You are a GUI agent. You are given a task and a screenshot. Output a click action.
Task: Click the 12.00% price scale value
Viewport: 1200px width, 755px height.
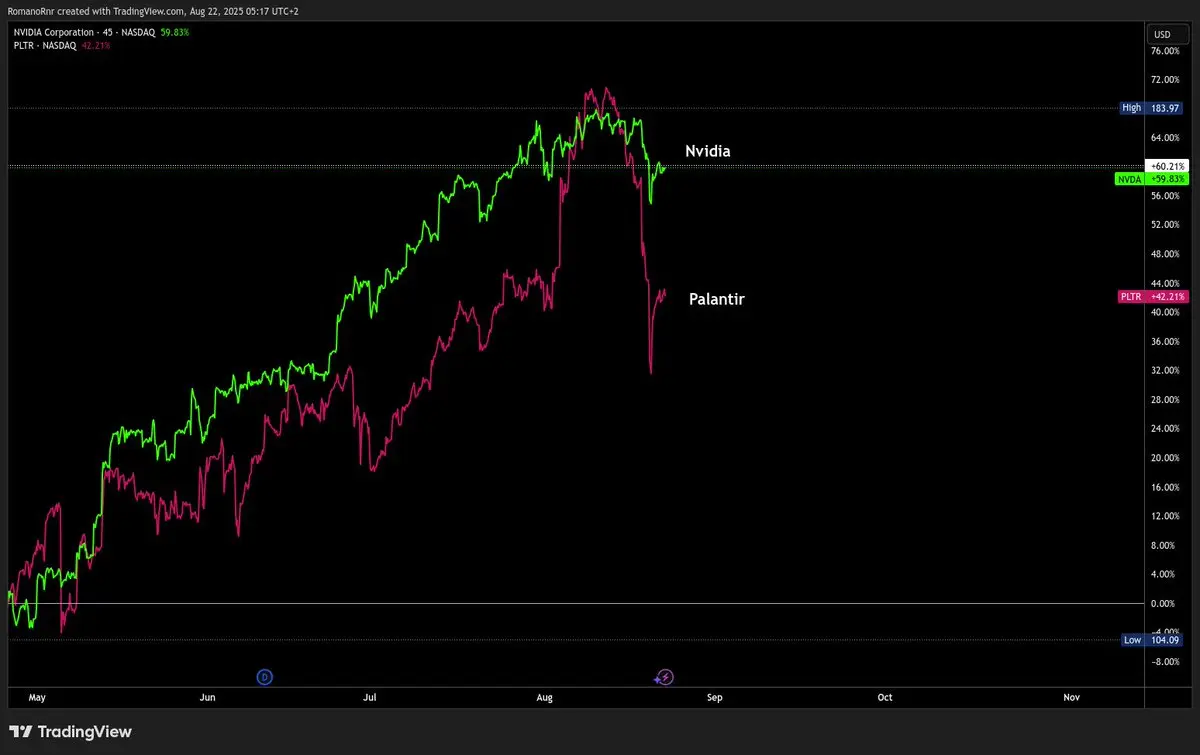[1165, 516]
